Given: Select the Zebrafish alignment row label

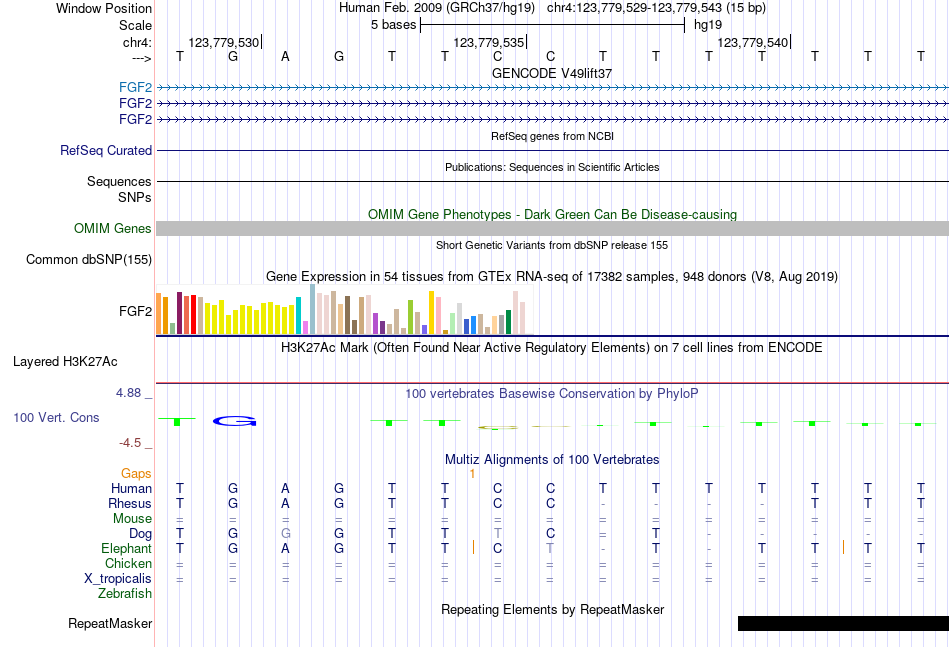Looking at the screenshot, I should pyautogui.click(x=125, y=594).
